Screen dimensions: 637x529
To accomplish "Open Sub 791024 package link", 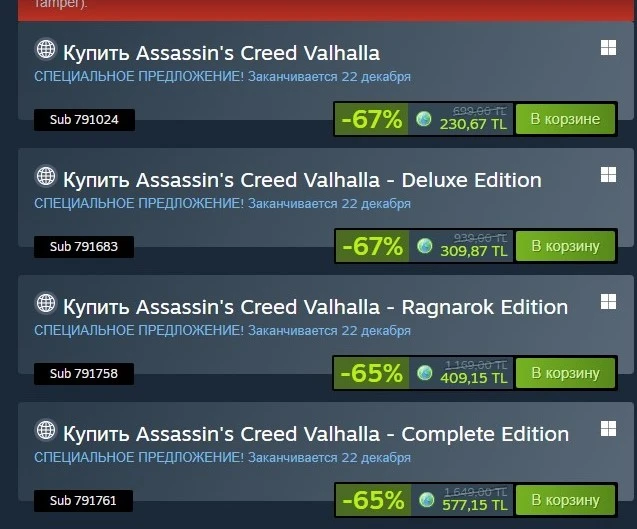I will tap(84, 120).
